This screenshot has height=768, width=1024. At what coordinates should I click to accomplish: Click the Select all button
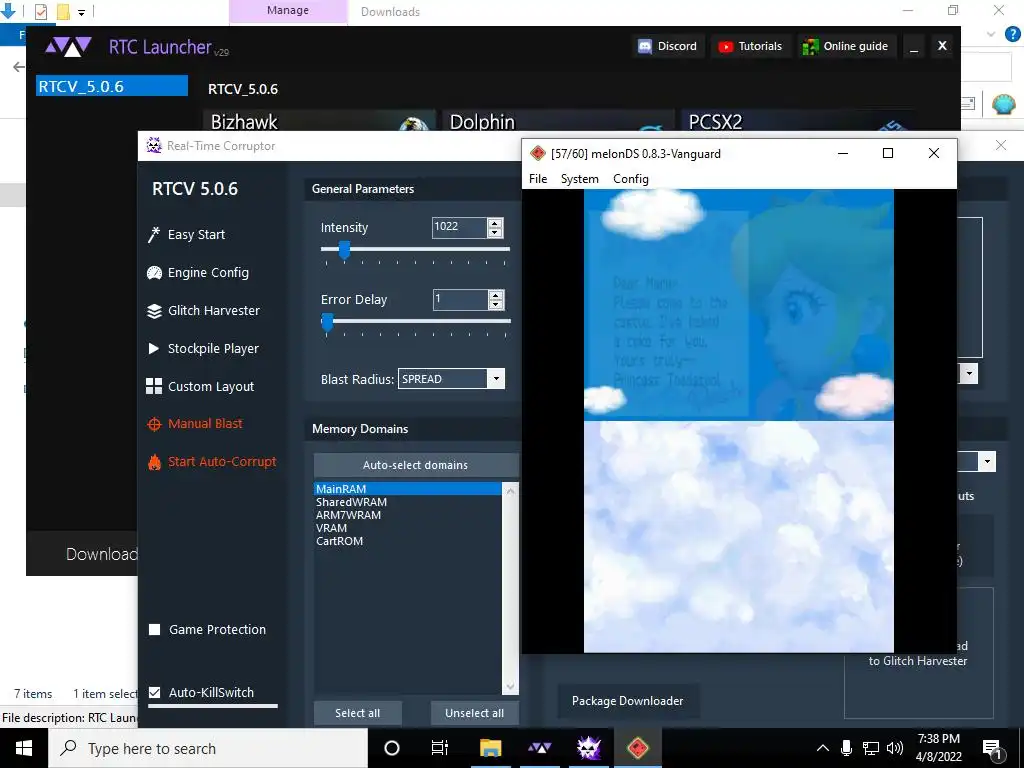pos(357,713)
